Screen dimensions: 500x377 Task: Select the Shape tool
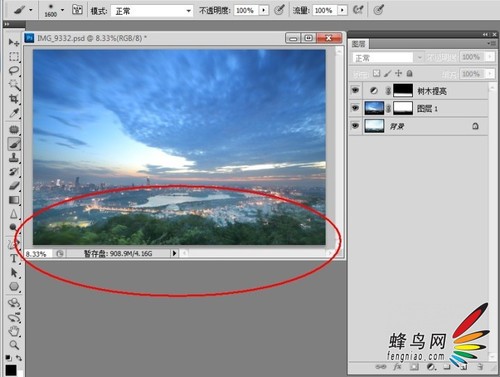coord(14,286)
